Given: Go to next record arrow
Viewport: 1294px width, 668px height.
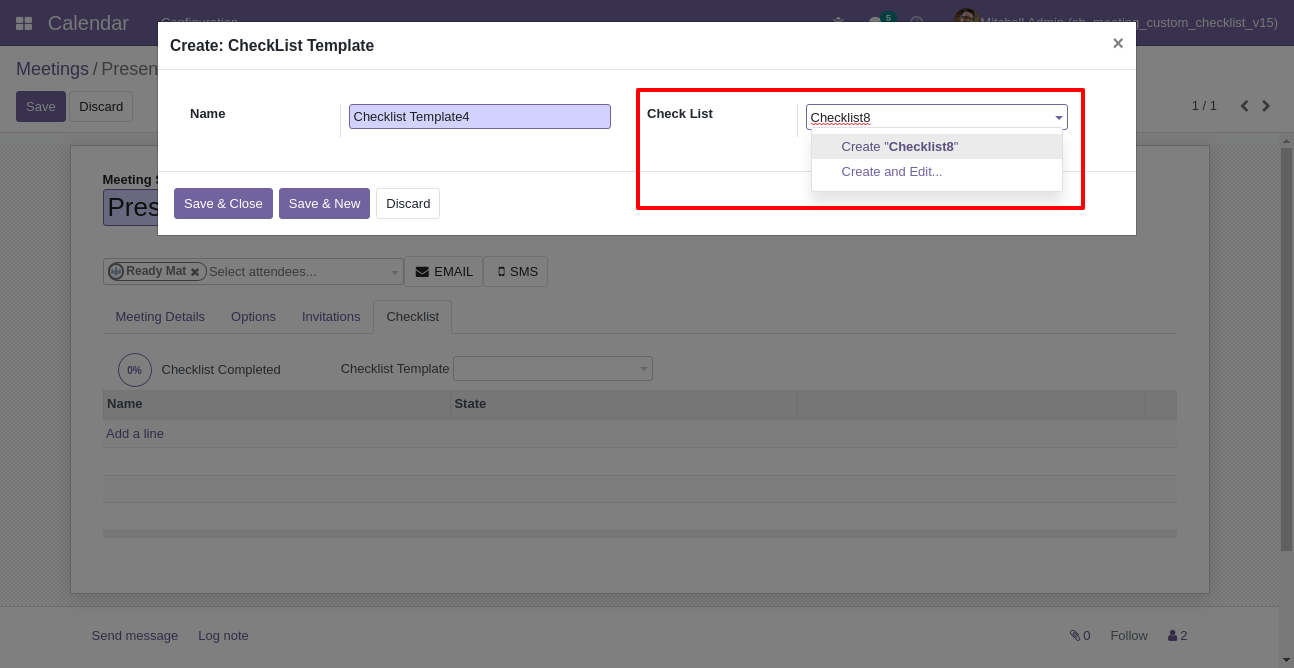Looking at the screenshot, I should click(1266, 106).
